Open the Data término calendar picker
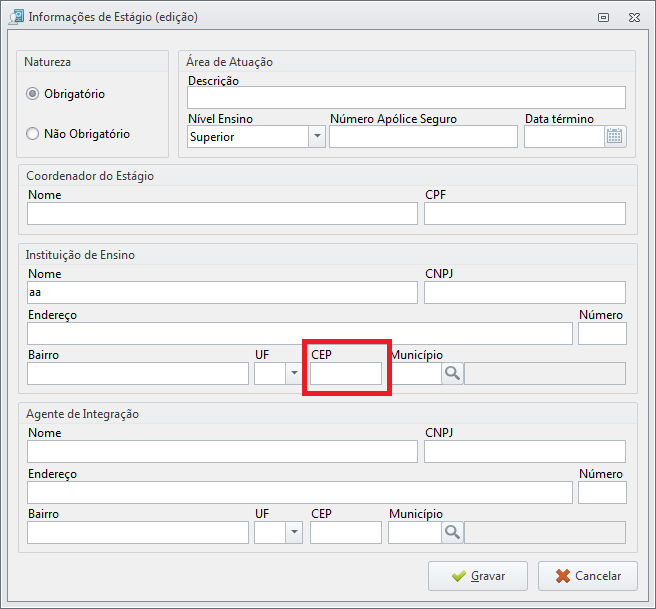The width and height of the screenshot is (656, 609). [x=615, y=136]
